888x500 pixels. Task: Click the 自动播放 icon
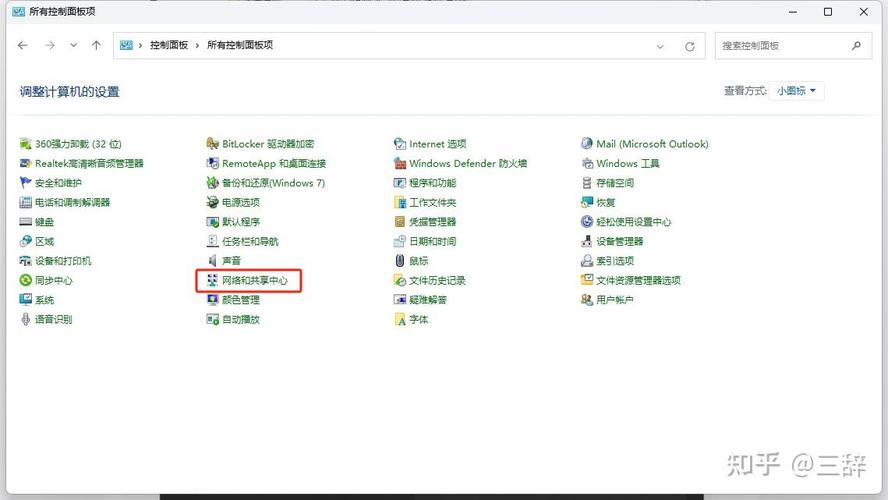point(212,319)
